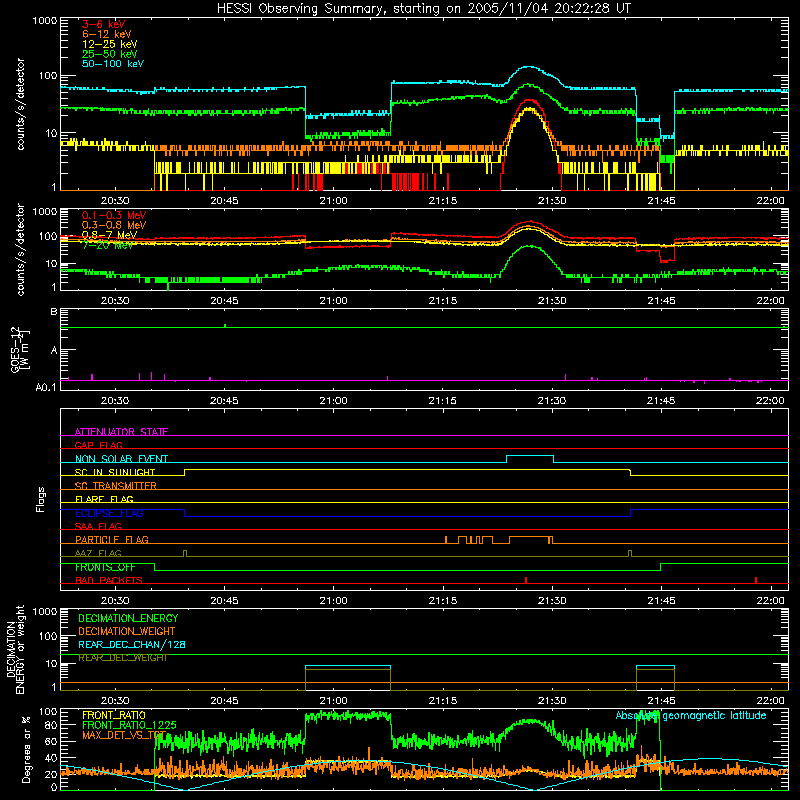The height and width of the screenshot is (800, 800).
Task: Select the FLARE_FLAG label
Action: pos(104,499)
